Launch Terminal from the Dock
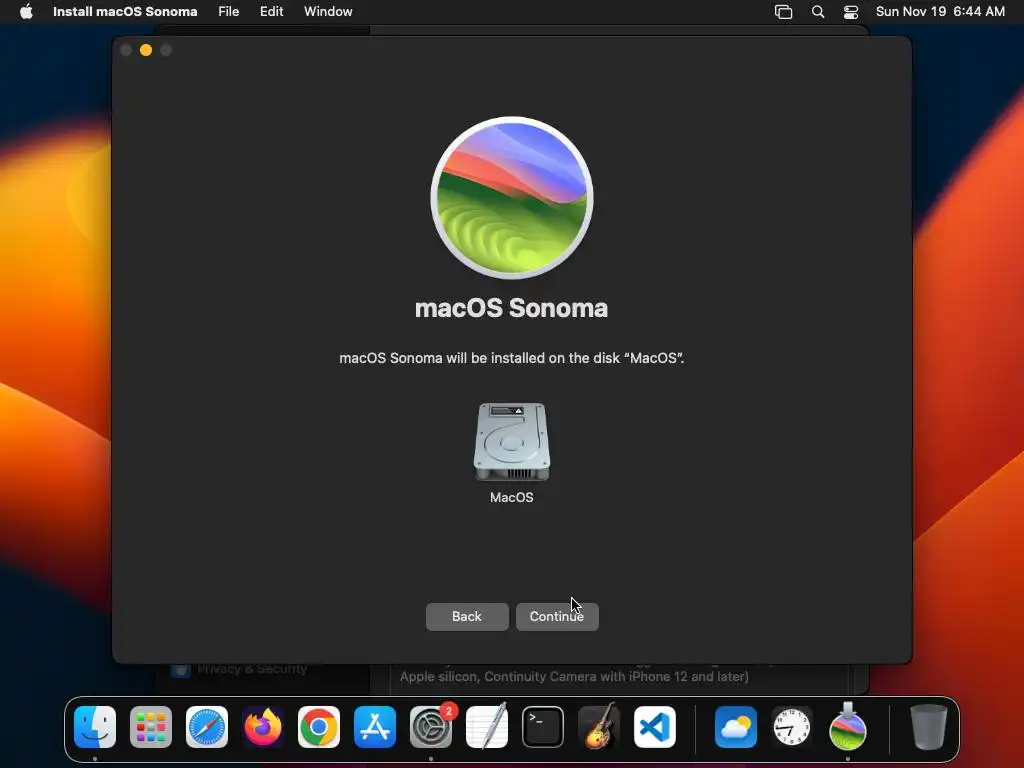The image size is (1024, 768). click(x=543, y=727)
